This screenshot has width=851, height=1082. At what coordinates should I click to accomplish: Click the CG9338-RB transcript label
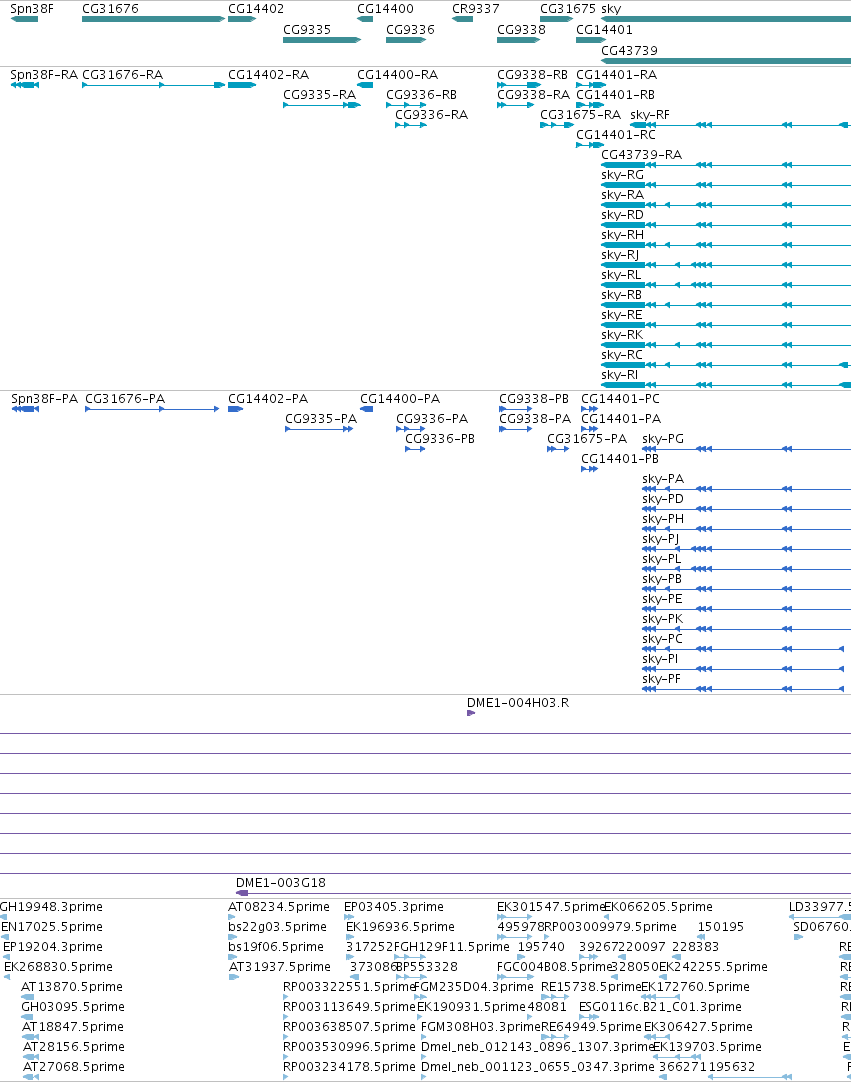tap(533, 75)
